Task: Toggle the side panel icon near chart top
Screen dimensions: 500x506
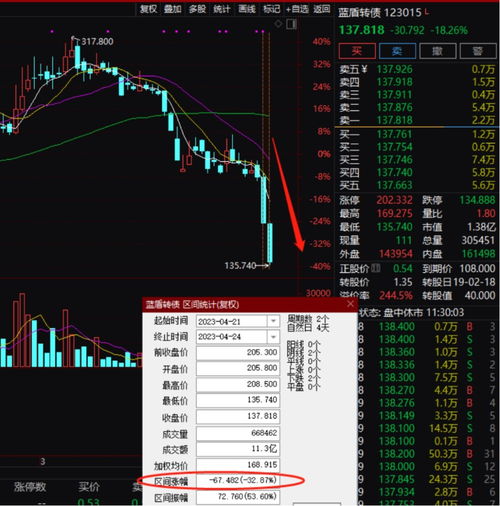Action: (291, 24)
